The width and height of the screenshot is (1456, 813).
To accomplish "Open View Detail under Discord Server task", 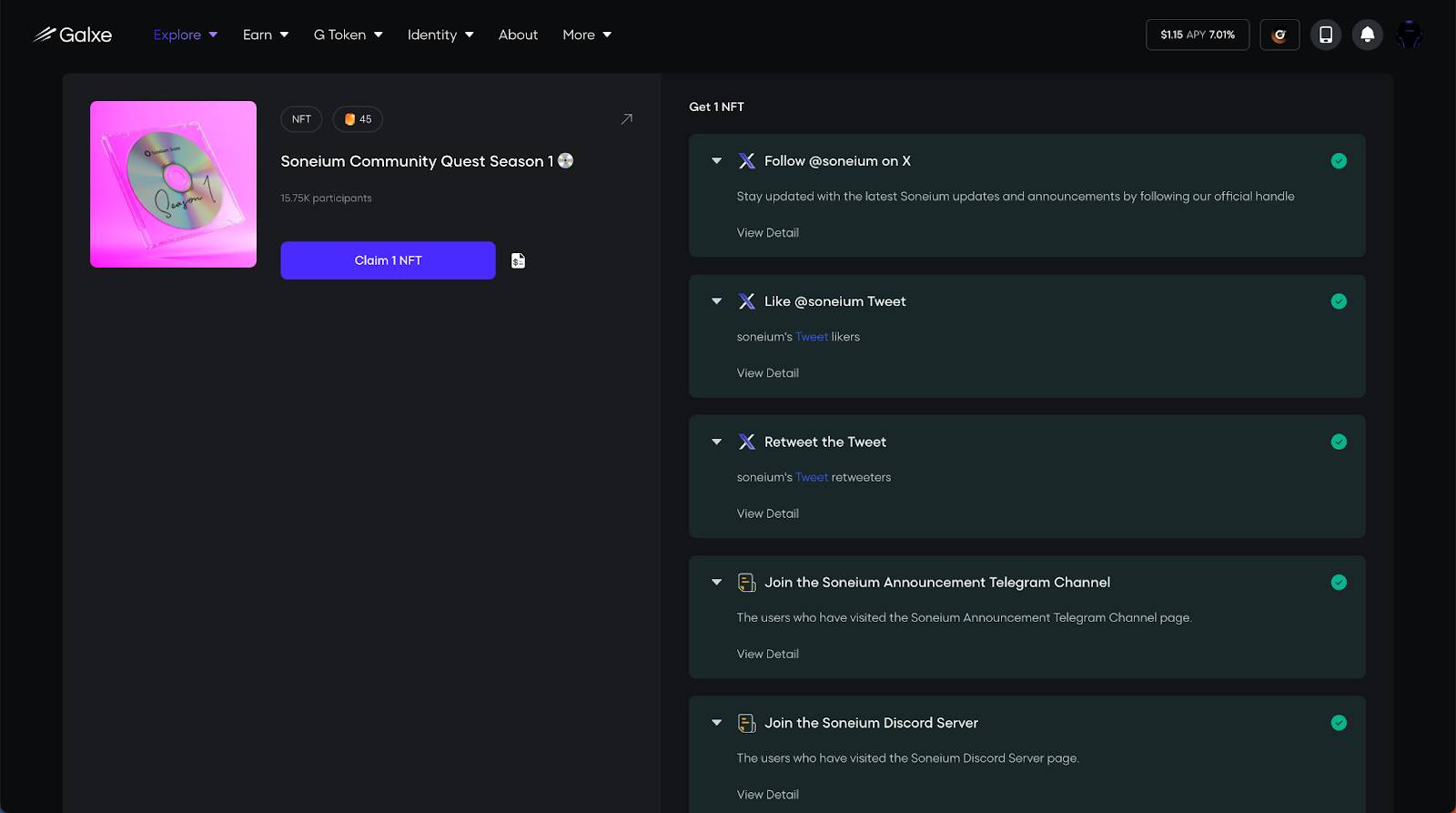I will pyautogui.click(x=768, y=795).
